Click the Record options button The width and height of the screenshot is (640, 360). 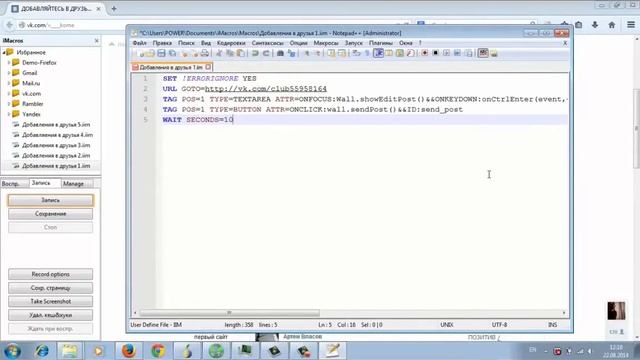coord(51,274)
